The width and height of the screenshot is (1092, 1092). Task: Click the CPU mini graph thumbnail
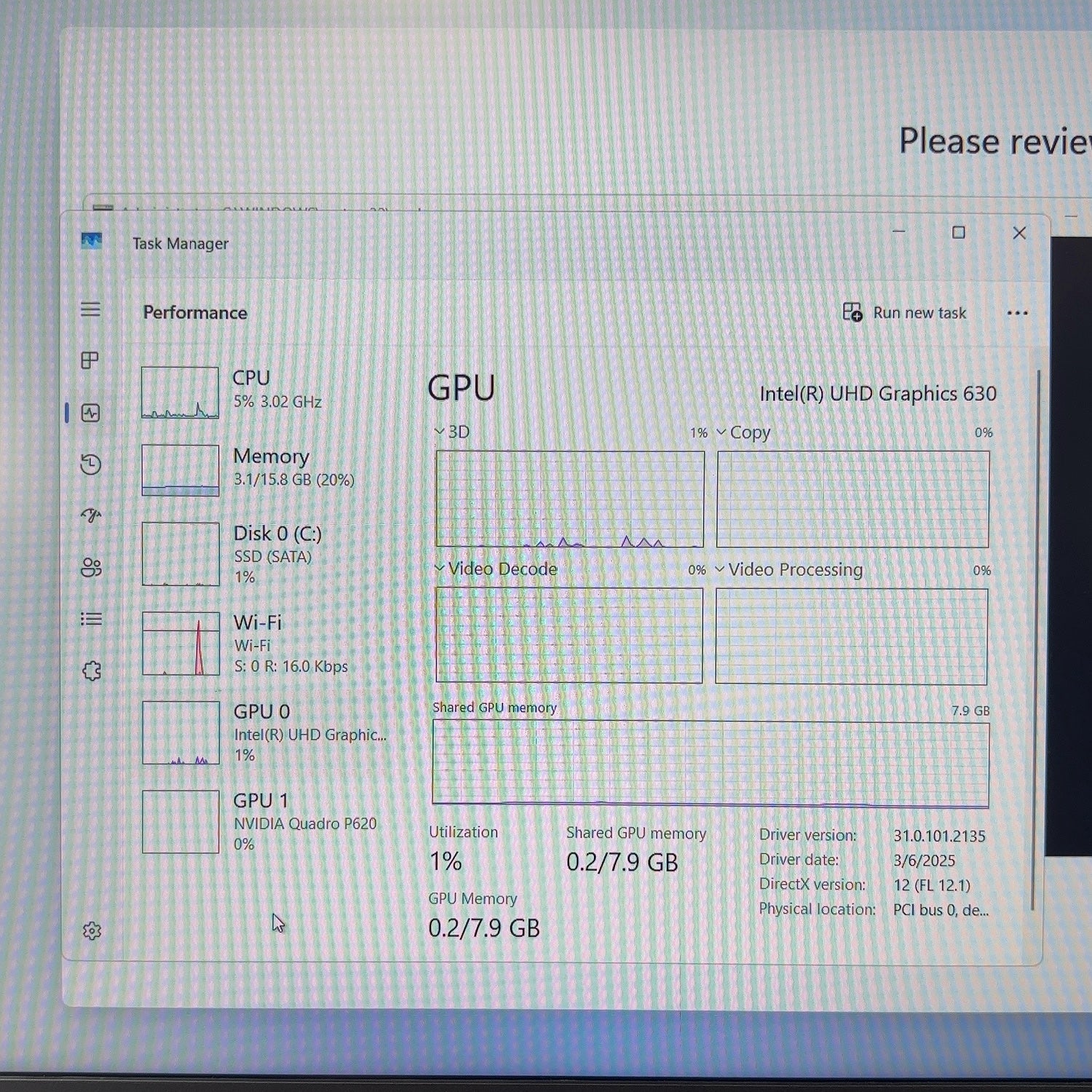tap(180, 392)
